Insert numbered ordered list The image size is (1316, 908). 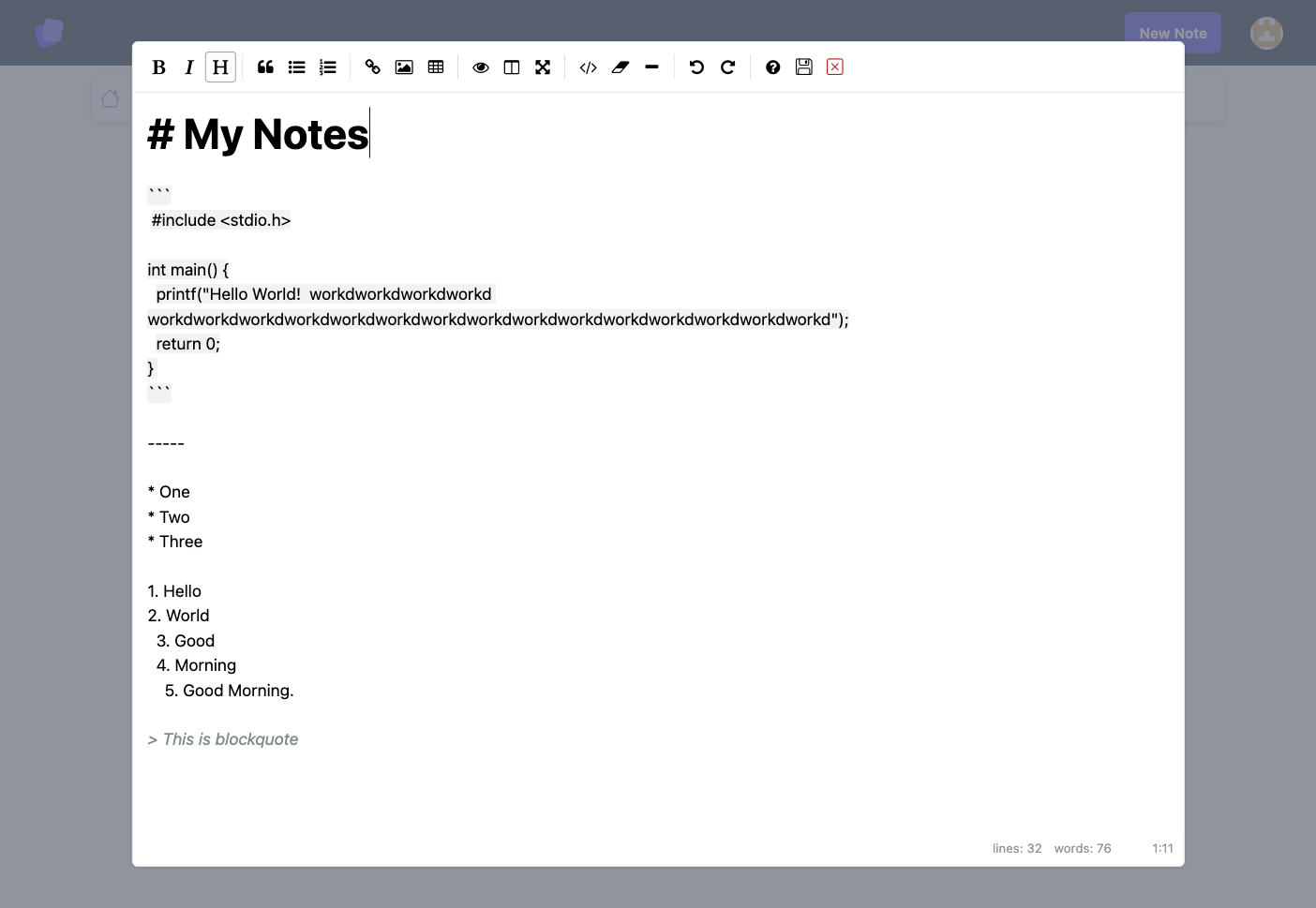(327, 67)
